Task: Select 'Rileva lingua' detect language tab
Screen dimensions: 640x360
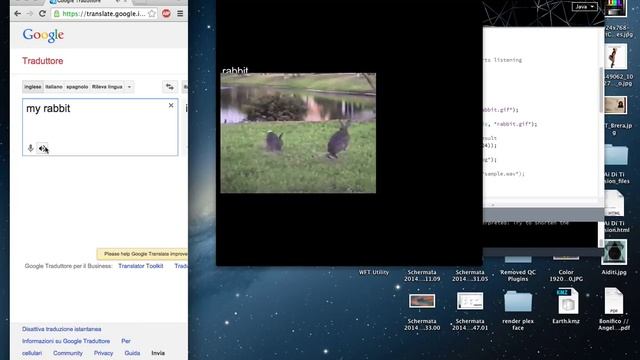Action: (107, 87)
